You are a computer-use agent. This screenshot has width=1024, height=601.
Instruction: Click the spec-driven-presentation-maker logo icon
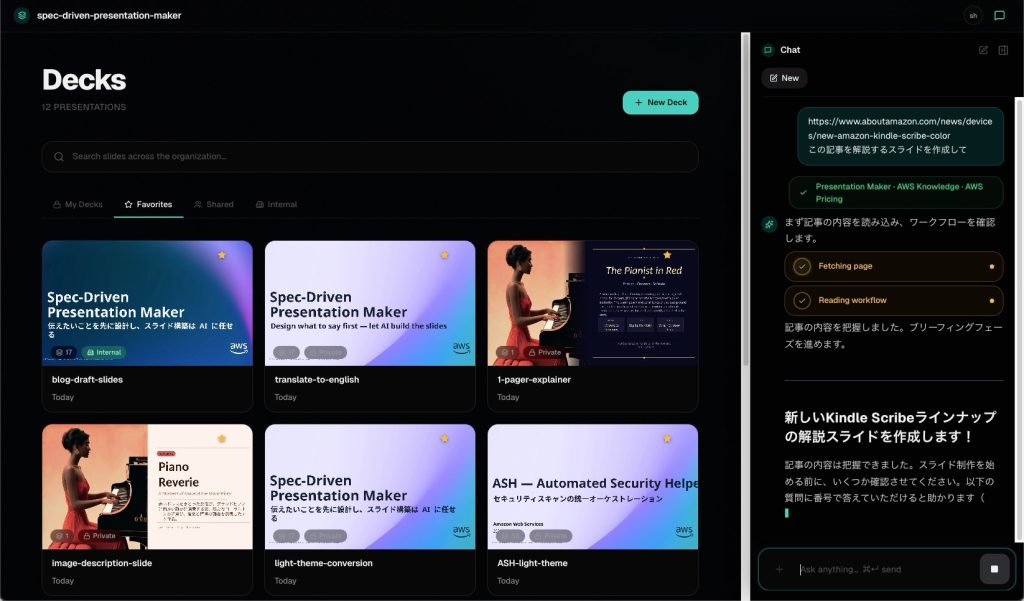(20, 15)
